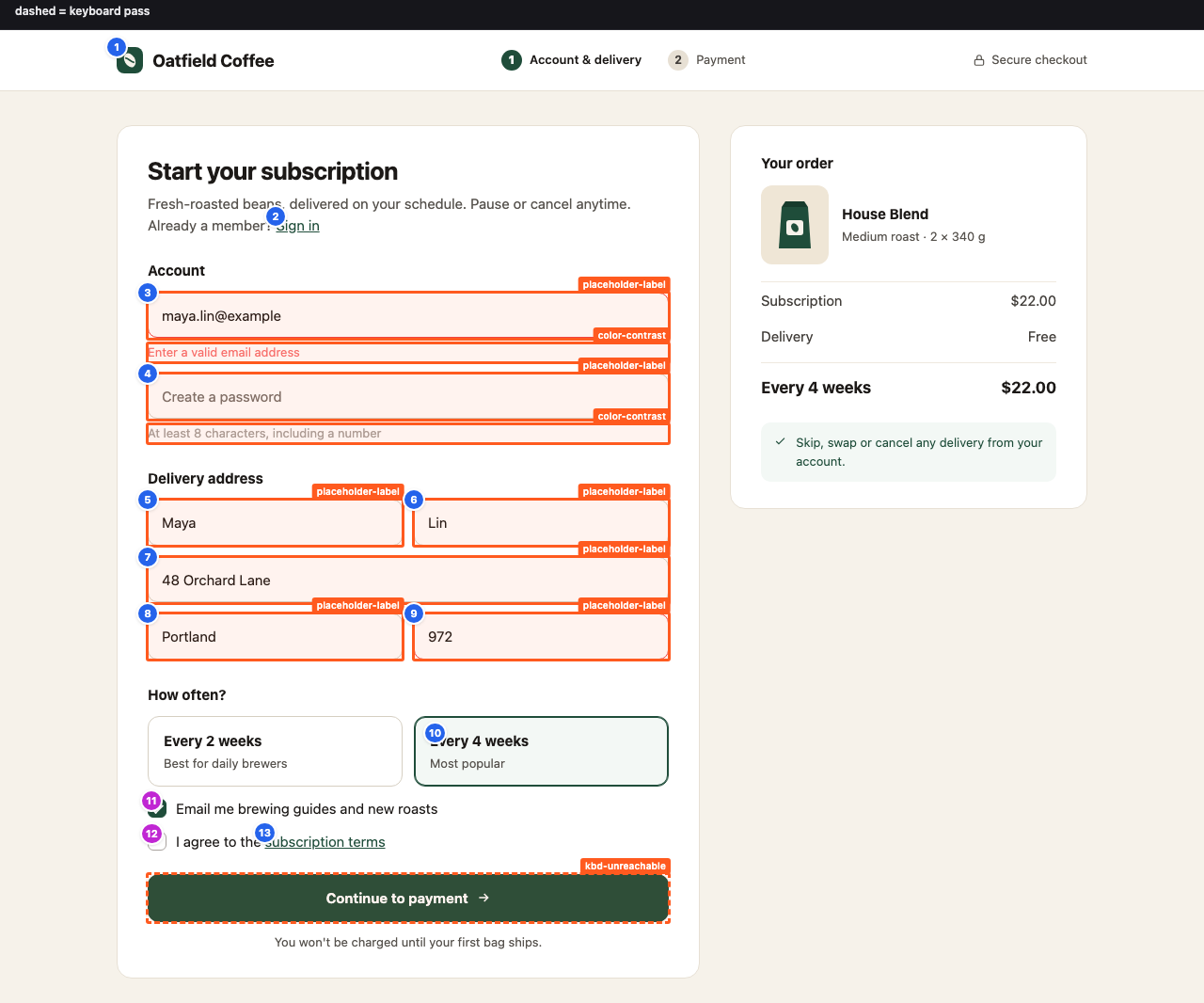Click the 'Your order' heading
Screen dimensions: 1204x1003
[797, 164]
